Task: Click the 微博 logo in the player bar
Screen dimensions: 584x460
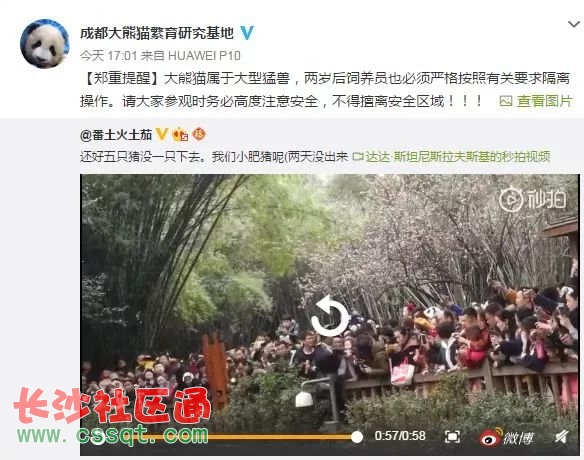Action: click(507, 437)
